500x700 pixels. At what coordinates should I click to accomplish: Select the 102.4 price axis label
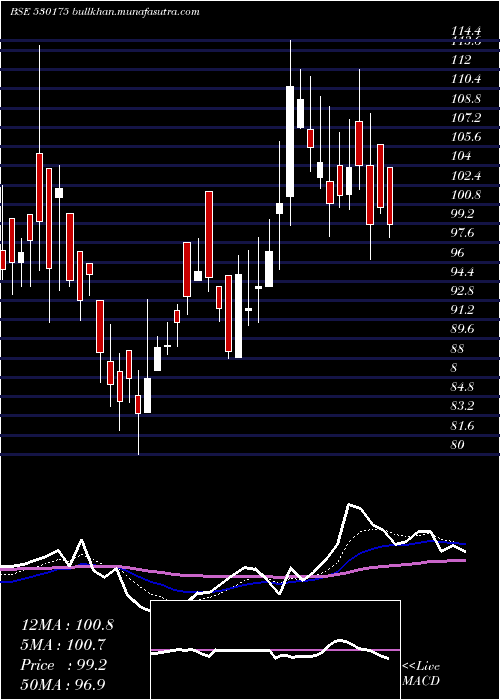466,175
